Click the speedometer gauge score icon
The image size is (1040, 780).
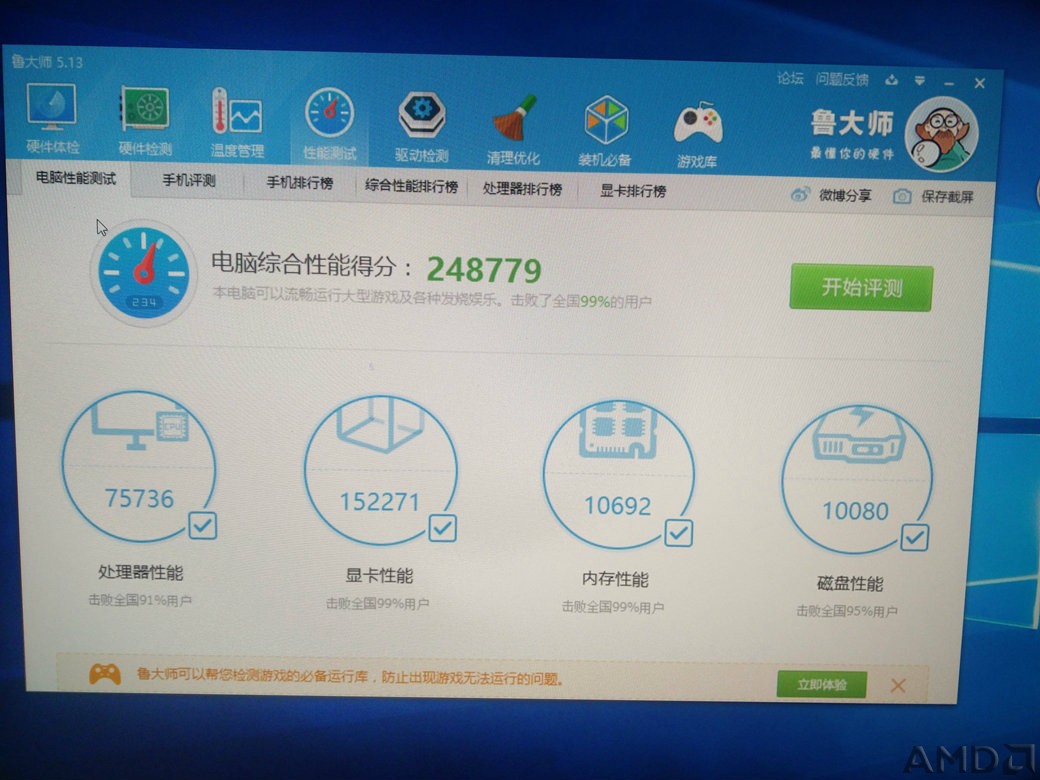click(x=144, y=273)
